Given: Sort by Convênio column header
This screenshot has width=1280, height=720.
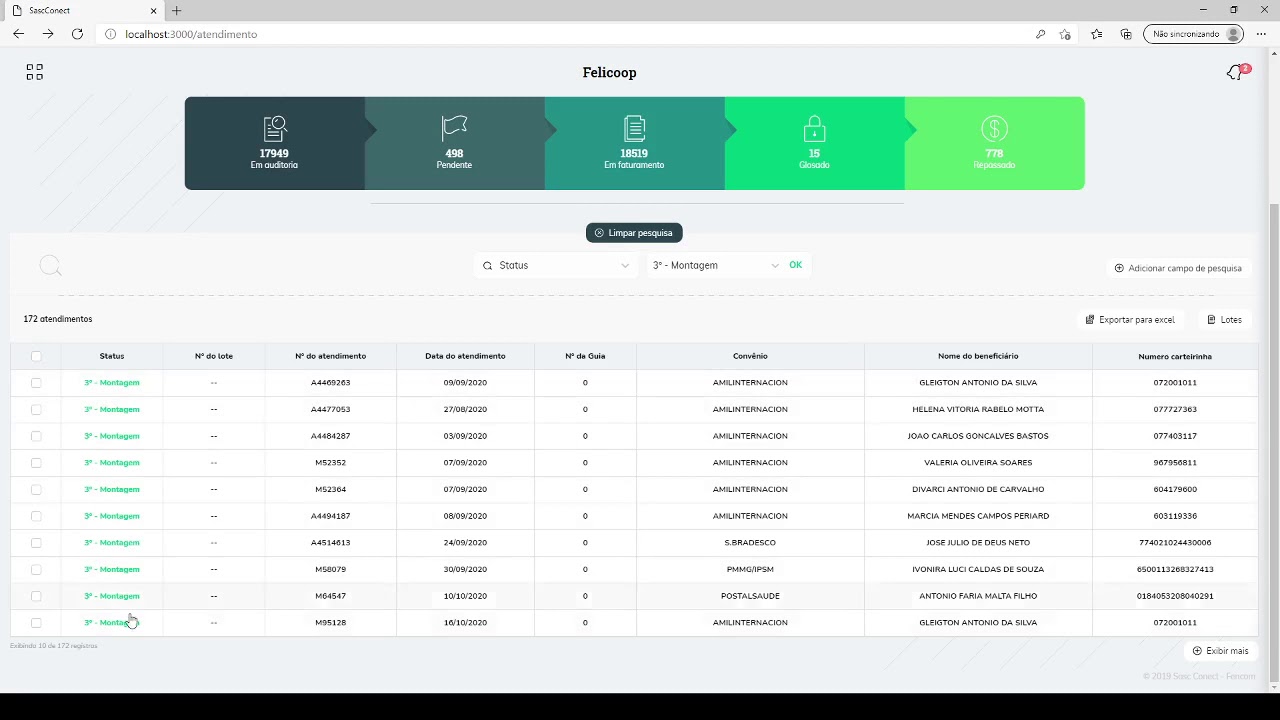Looking at the screenshot, I should [x=750, y=356].
